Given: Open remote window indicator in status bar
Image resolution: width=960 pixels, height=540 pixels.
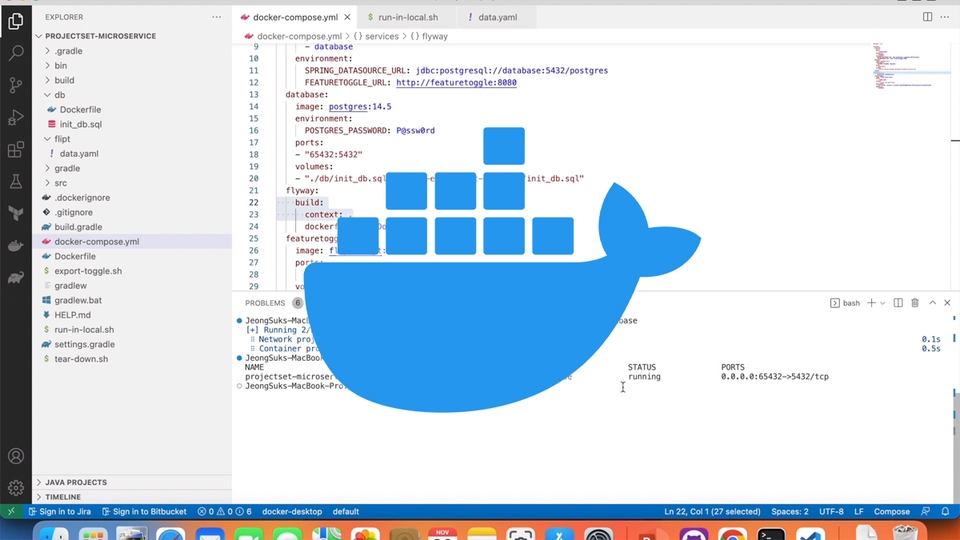Looking at the screenshot, I should tap(11, 512).
